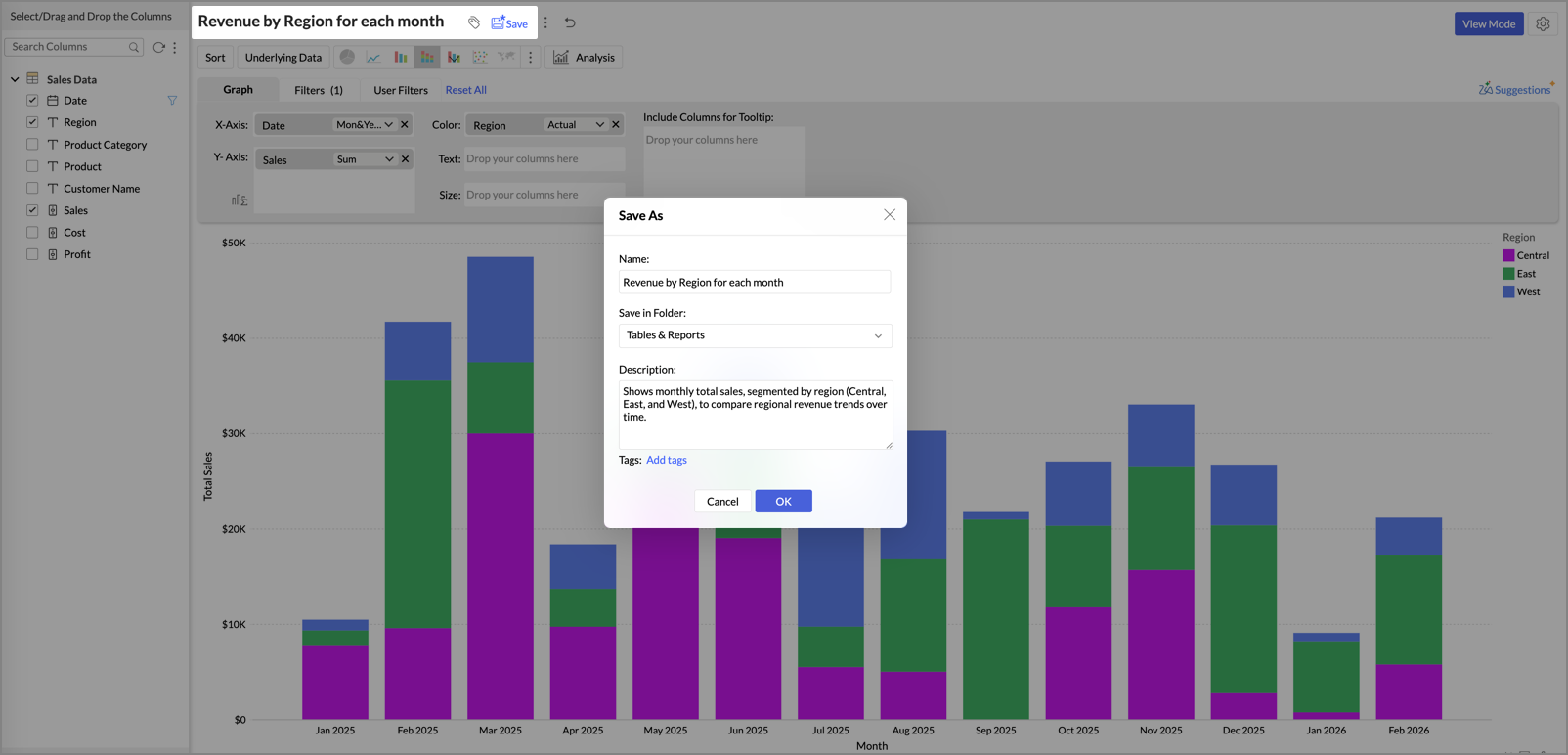The width and height of the screenshot is (1568, 755).
Task: Uncheck the Region column checkbox
Action: [x=32, y=122]
